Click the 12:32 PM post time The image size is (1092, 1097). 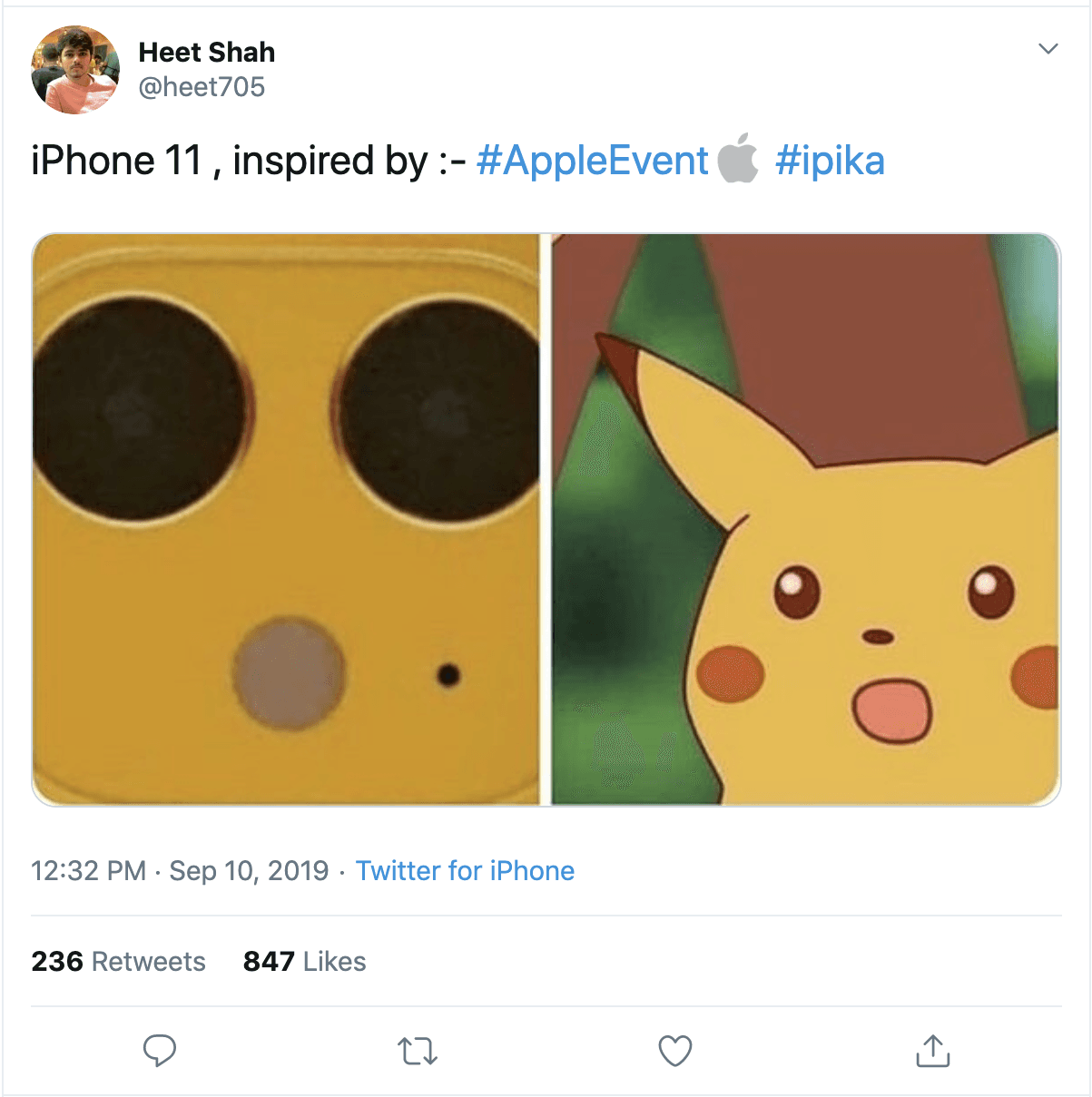pyautogui.click(x=88, y=871)
